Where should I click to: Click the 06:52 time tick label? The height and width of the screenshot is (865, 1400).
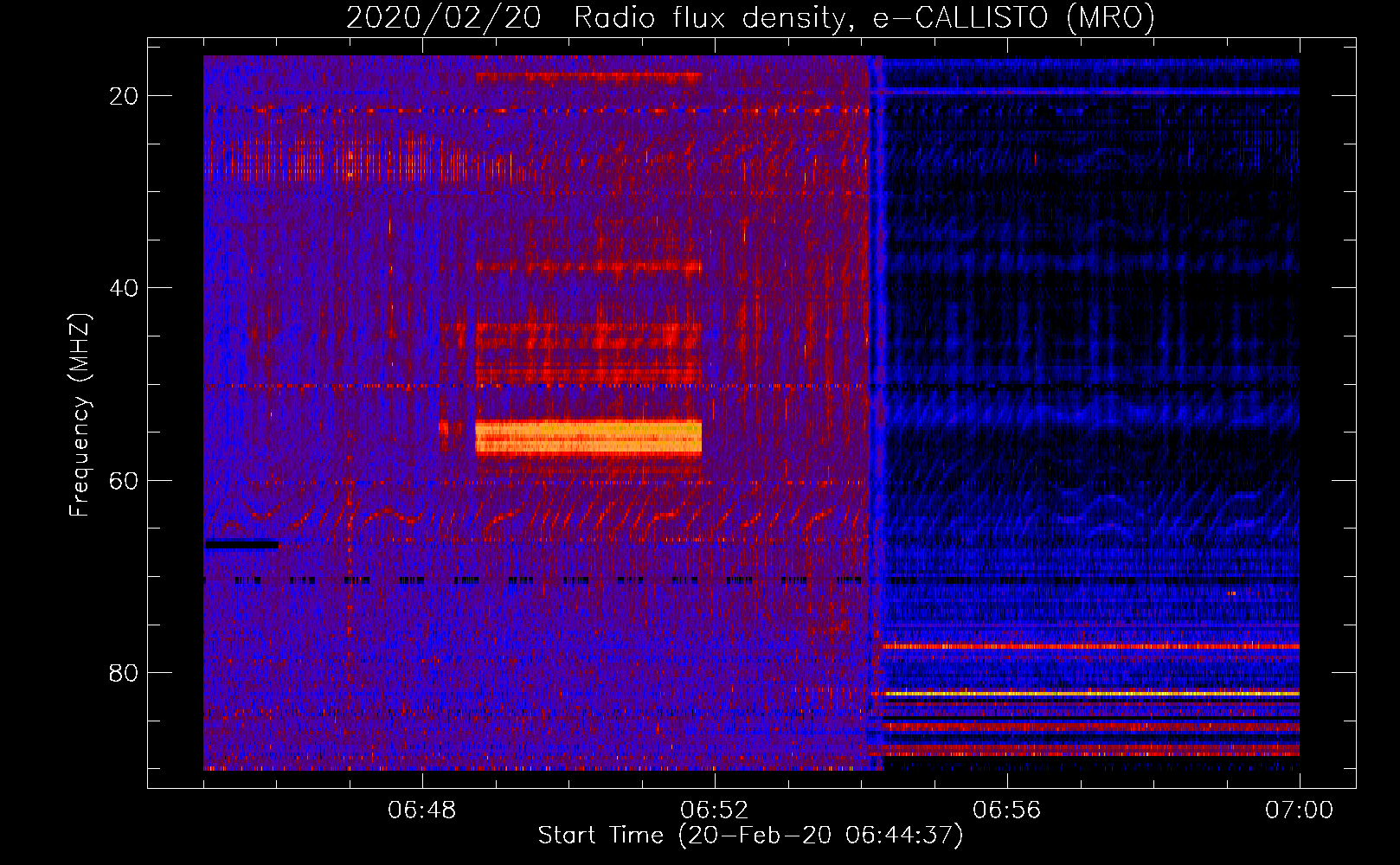click(x=715, y=811)
